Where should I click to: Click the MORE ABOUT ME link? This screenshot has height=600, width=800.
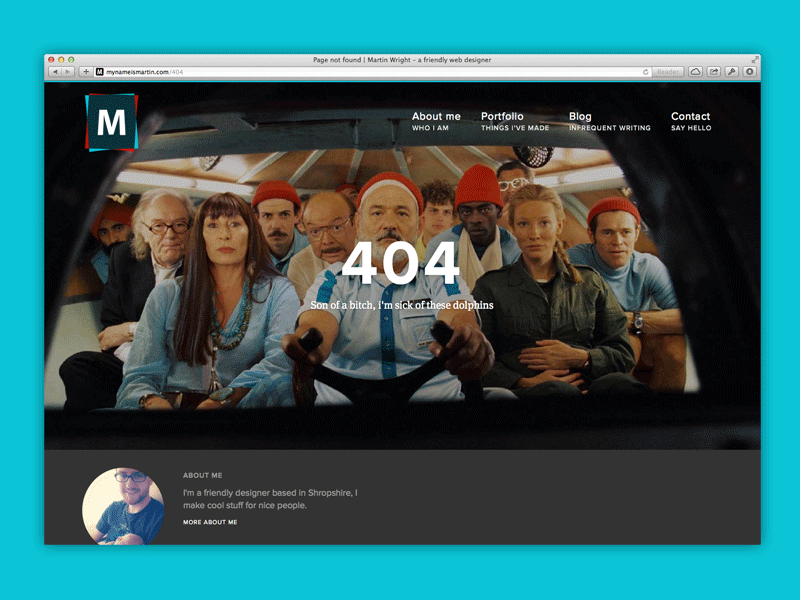click(x=210, y=522)
